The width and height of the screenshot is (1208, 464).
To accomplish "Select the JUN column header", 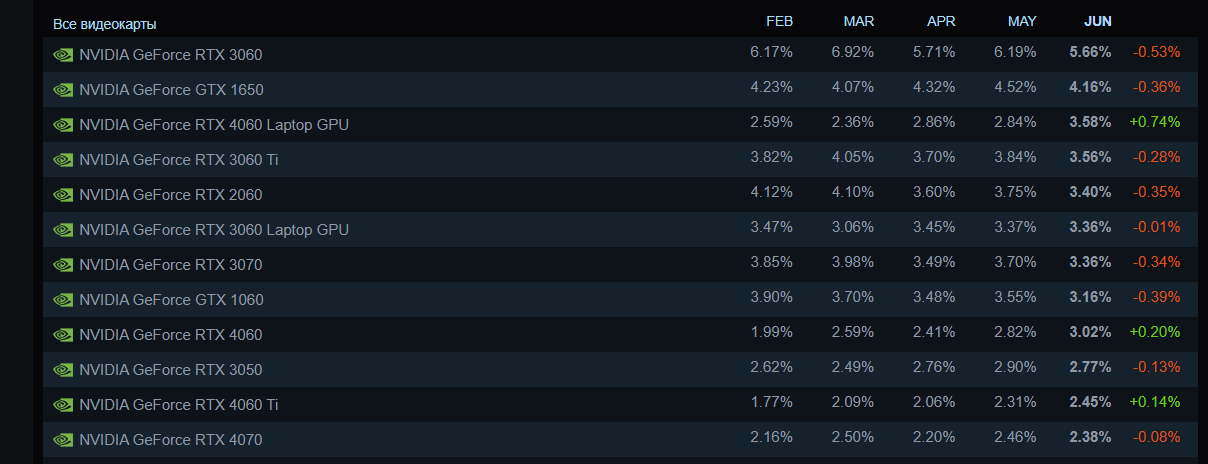I will point(1097,21).
